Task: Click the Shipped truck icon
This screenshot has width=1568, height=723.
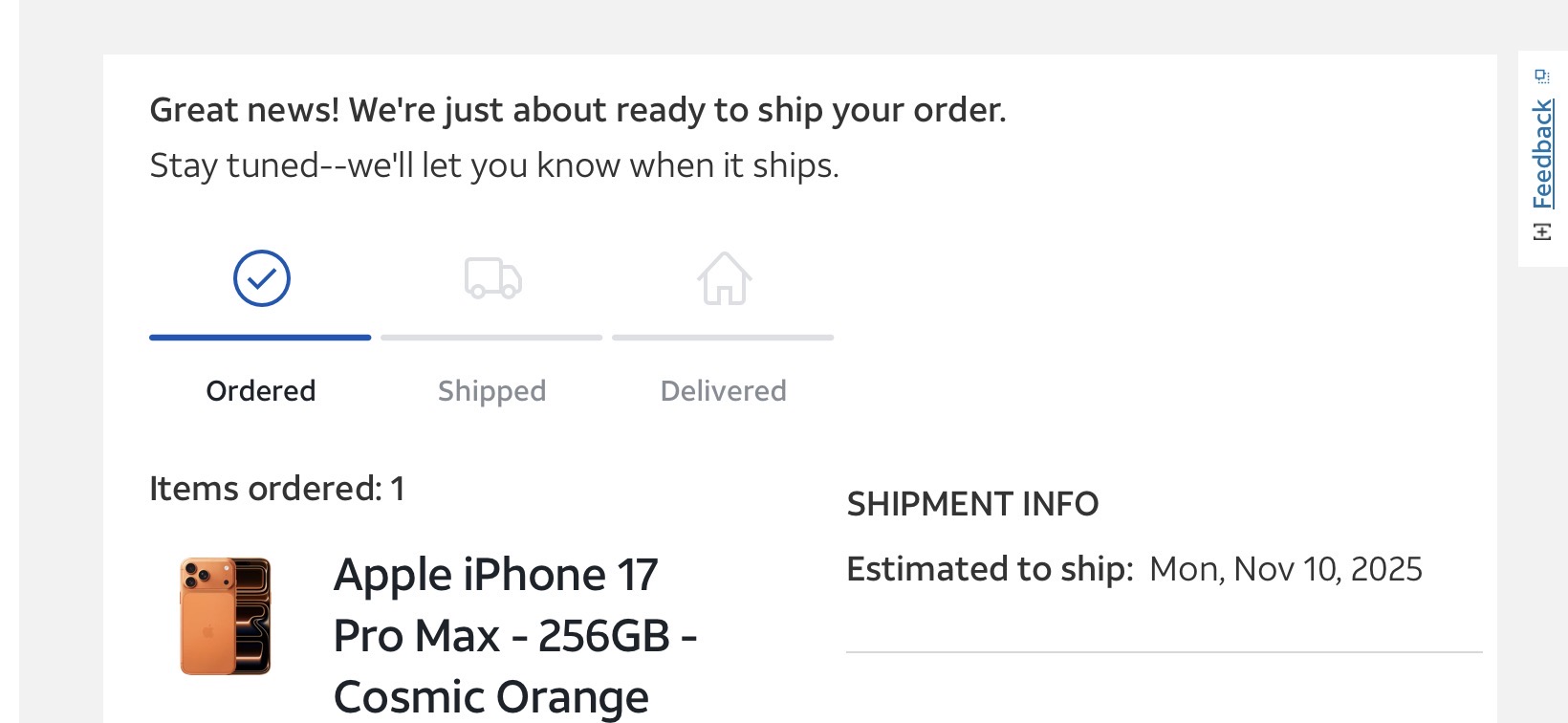Action: pyautogui.click(x=492, y=278)
